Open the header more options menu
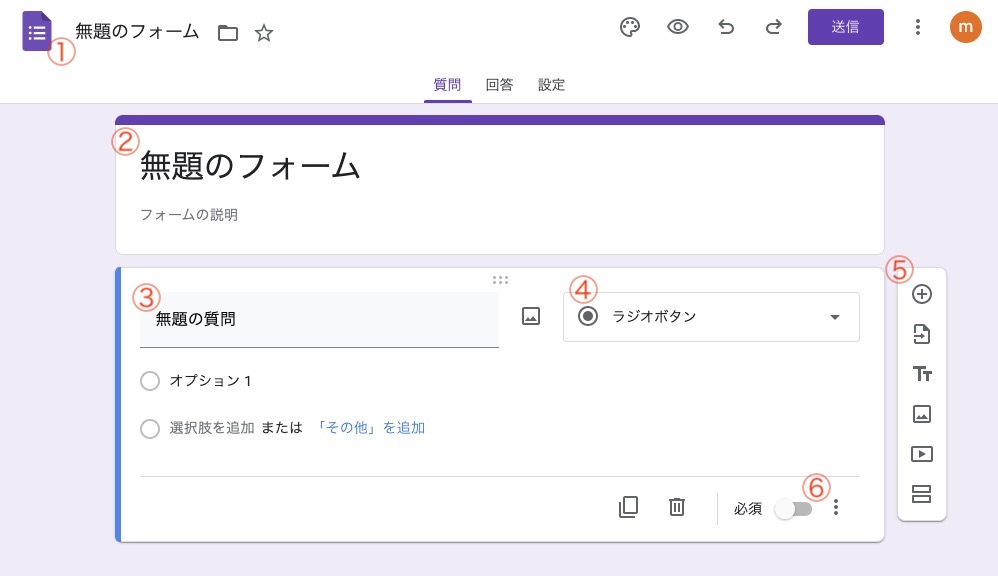This screenshot has height=576, width=998. 917,27
